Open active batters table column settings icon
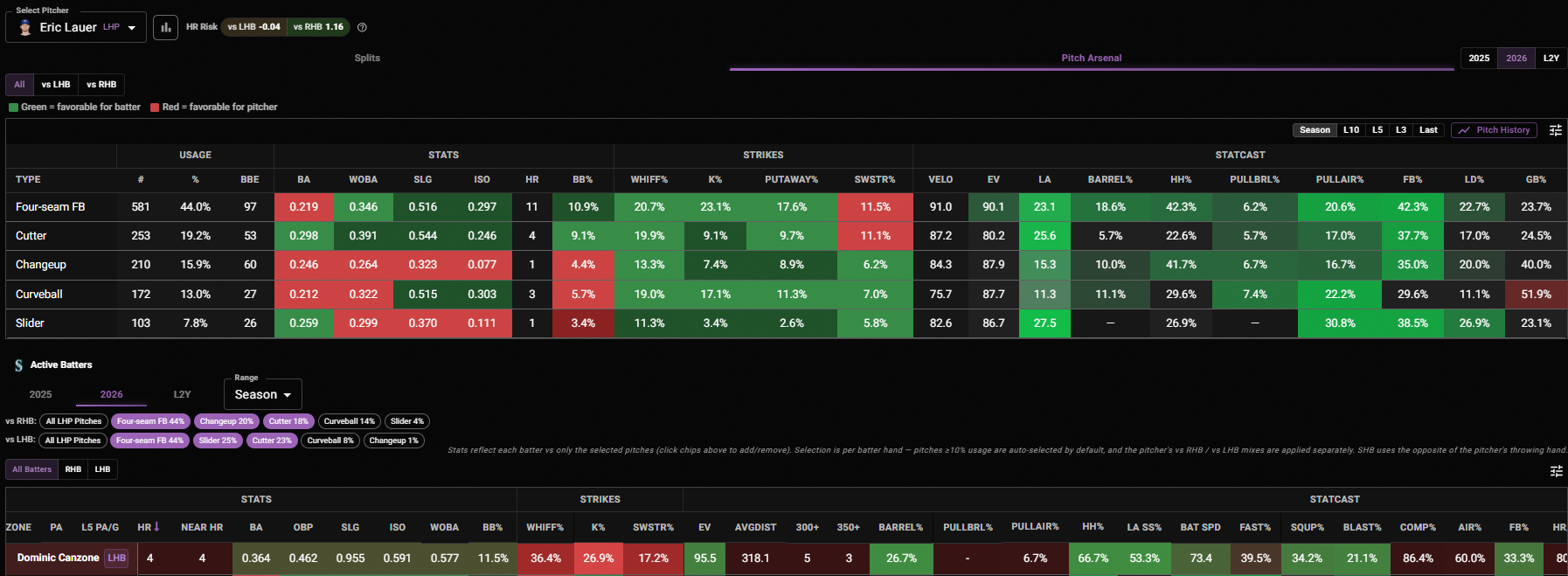This screenshot has height=576, width=1568. click(x=1556, y=471)
